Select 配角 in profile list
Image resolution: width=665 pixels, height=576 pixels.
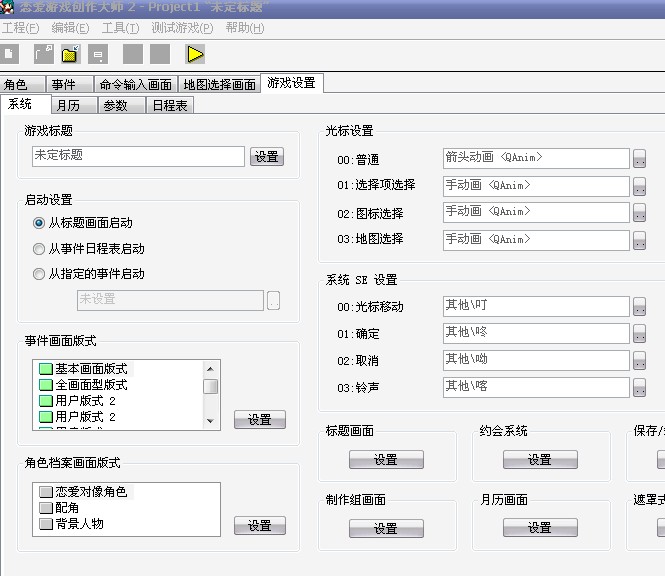67,508
